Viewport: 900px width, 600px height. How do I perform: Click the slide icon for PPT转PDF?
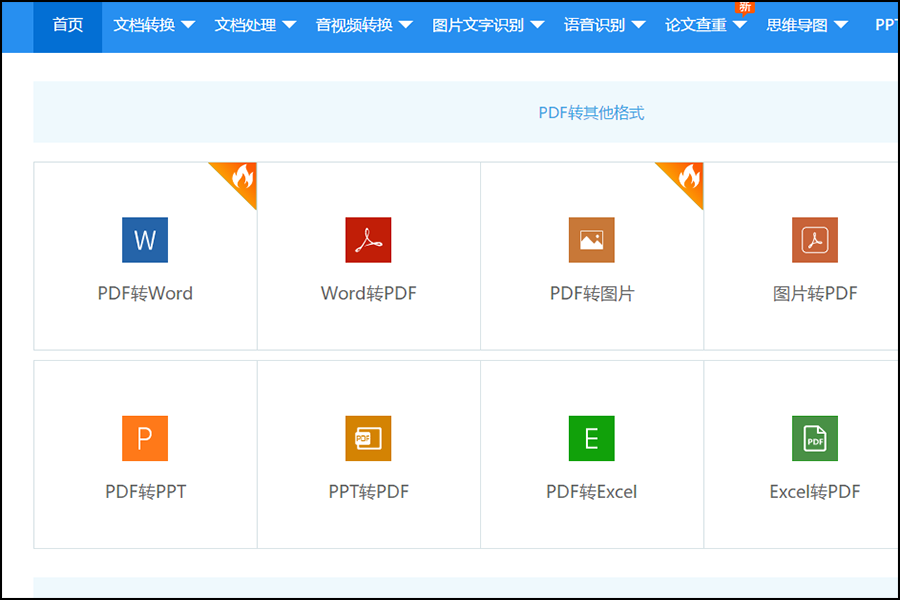click(368, 438)
